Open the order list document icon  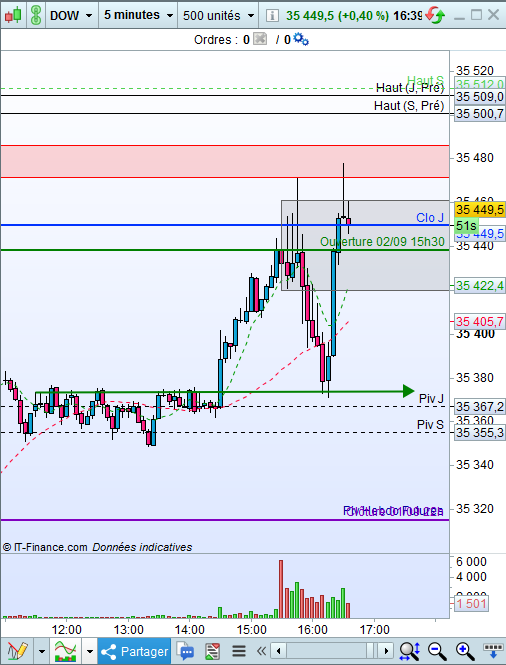coord(212,651)
